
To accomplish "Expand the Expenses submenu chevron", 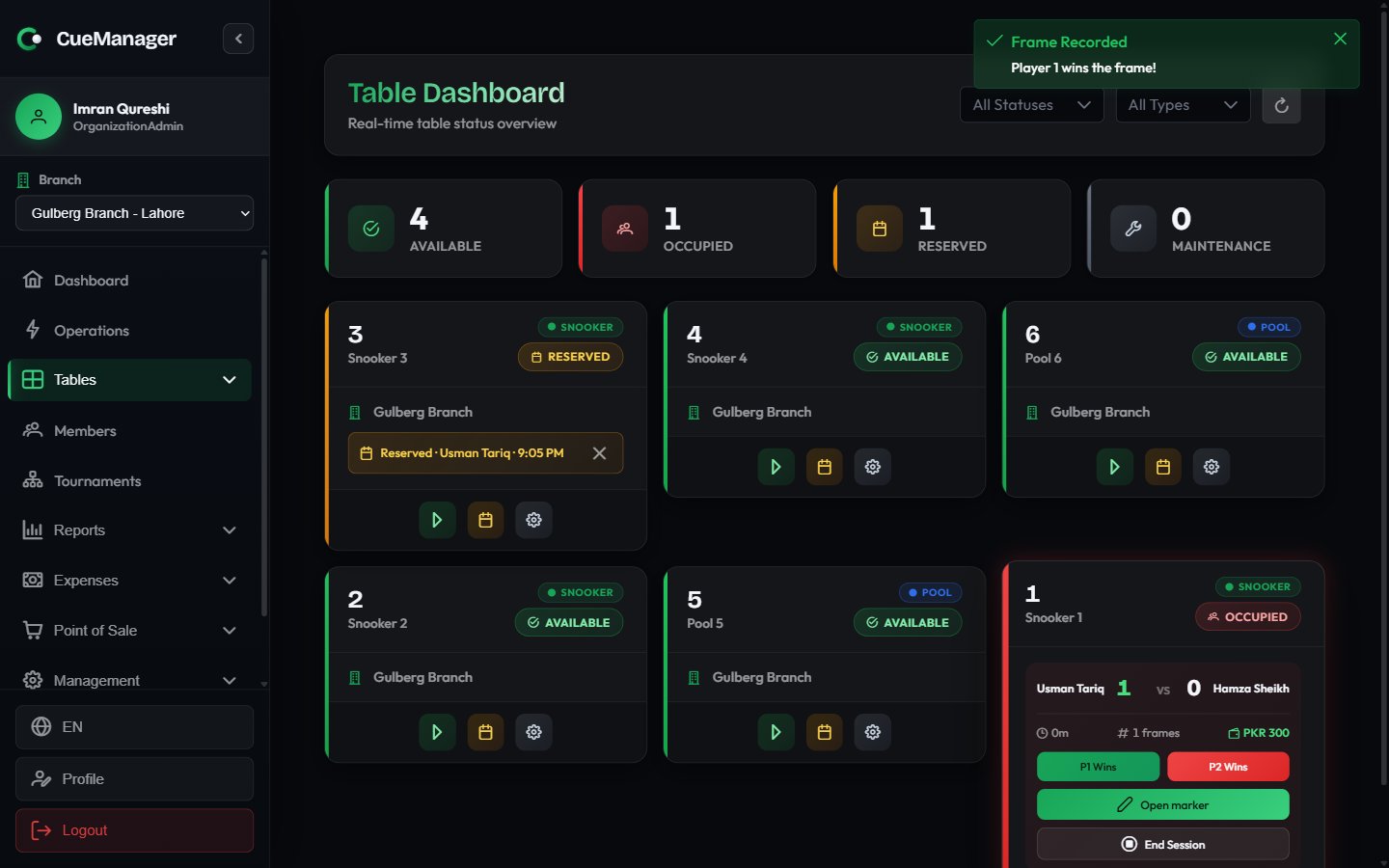I will [229, 581].
